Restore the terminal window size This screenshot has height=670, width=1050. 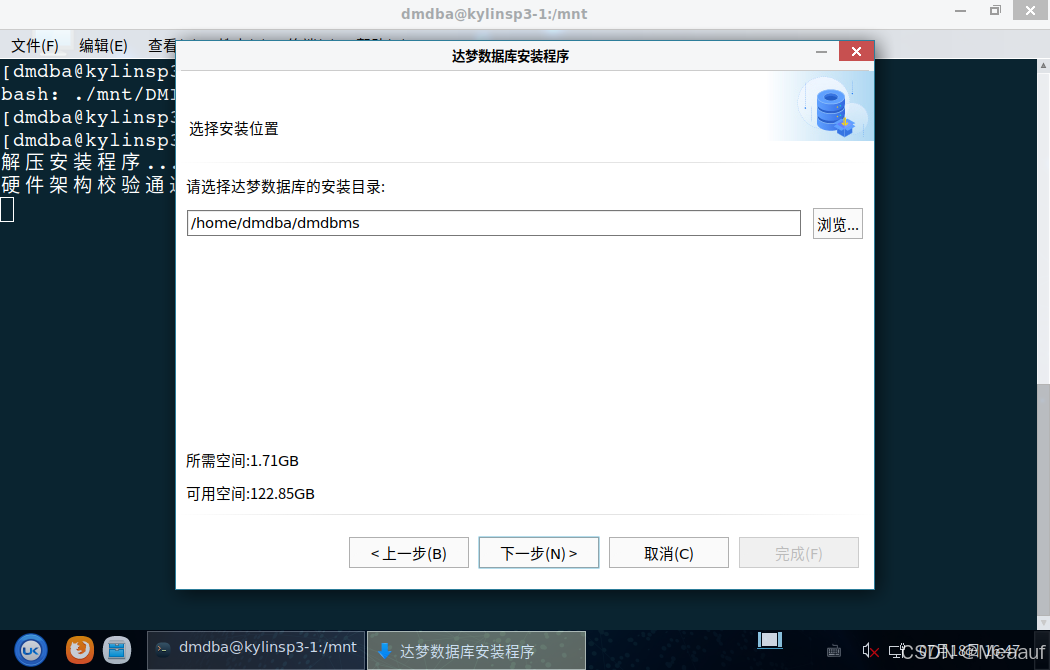(x=995, y=11)
